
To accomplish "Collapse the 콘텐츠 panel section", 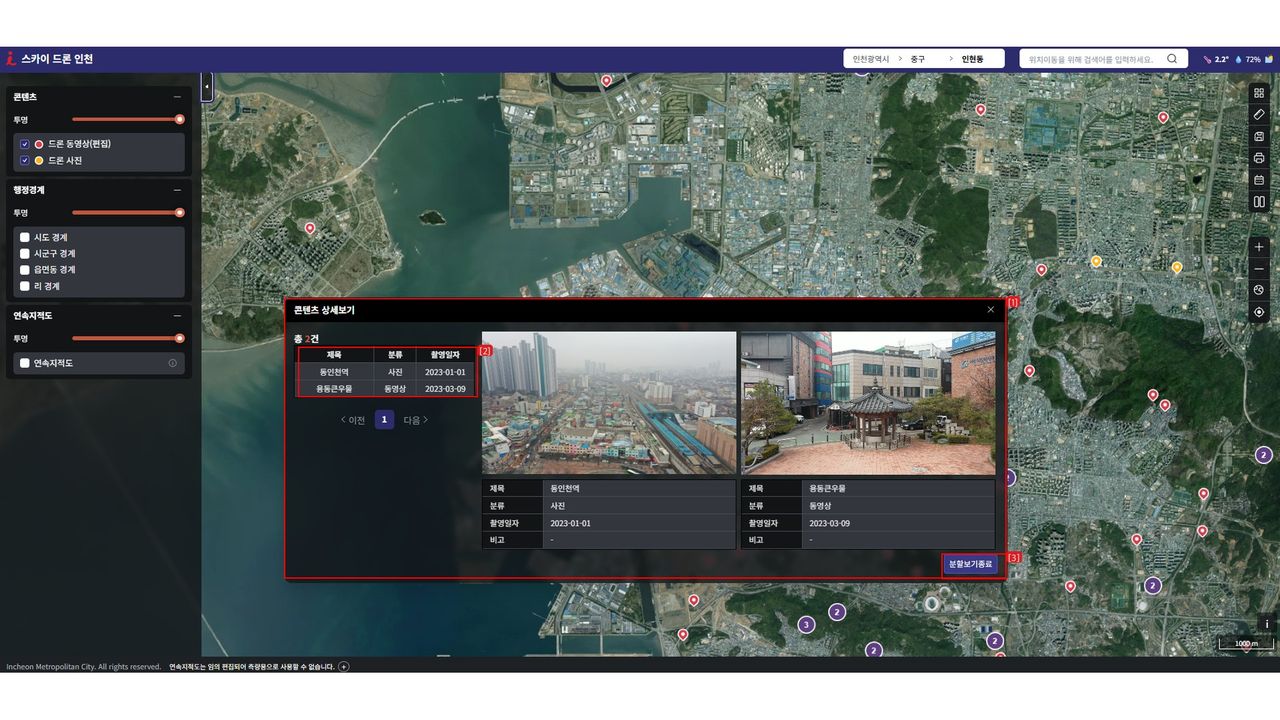I will tap(177, 97).
